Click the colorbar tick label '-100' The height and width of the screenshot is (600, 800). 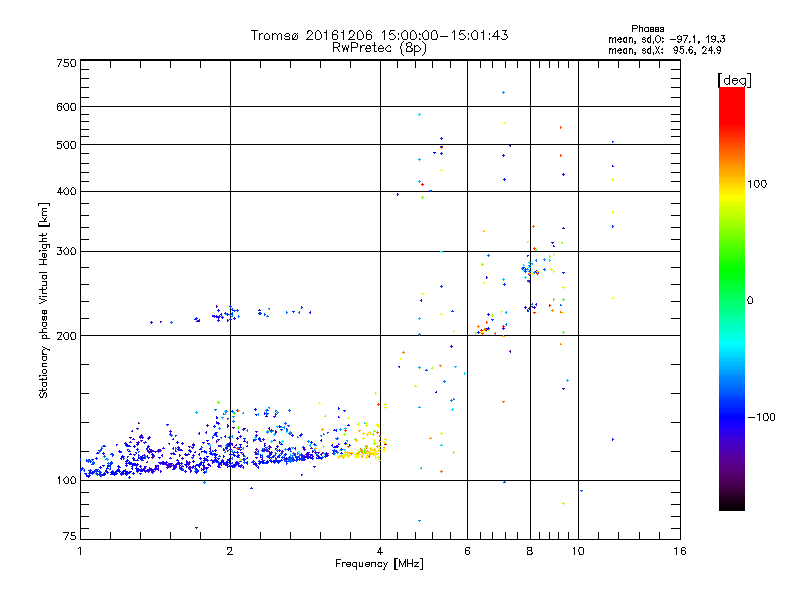coord(761,417)
